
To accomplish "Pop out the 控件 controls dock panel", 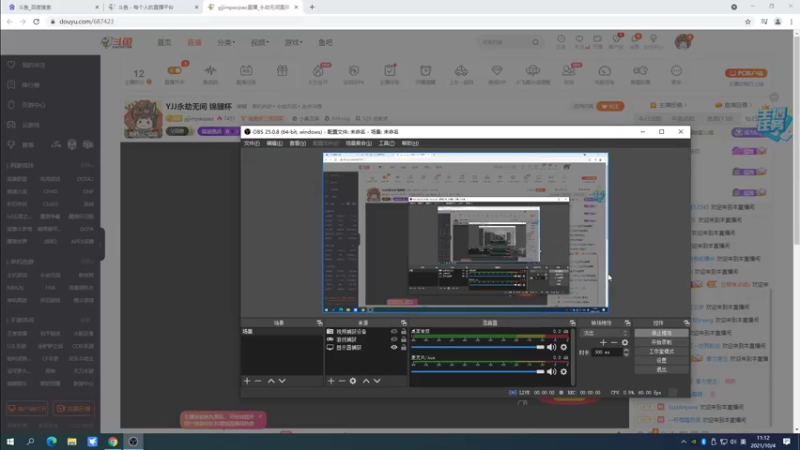I will pos(686,323).
